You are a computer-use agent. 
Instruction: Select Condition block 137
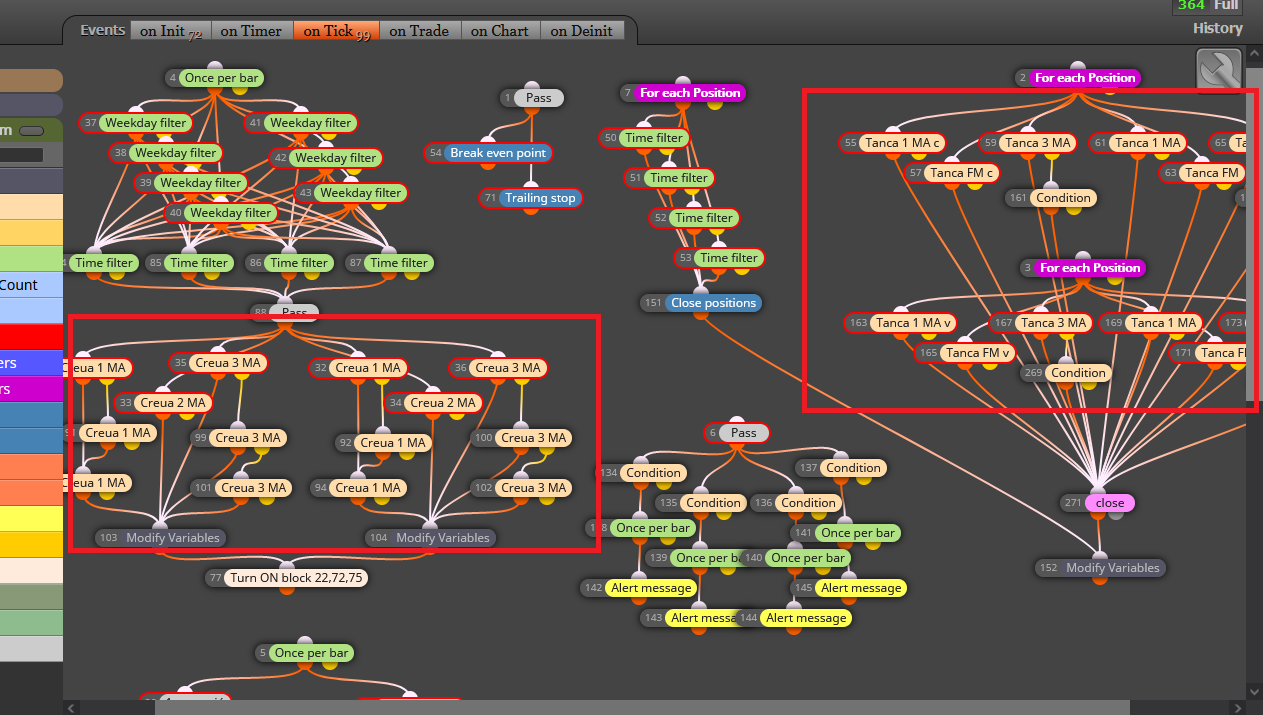(x=841, y=468)
